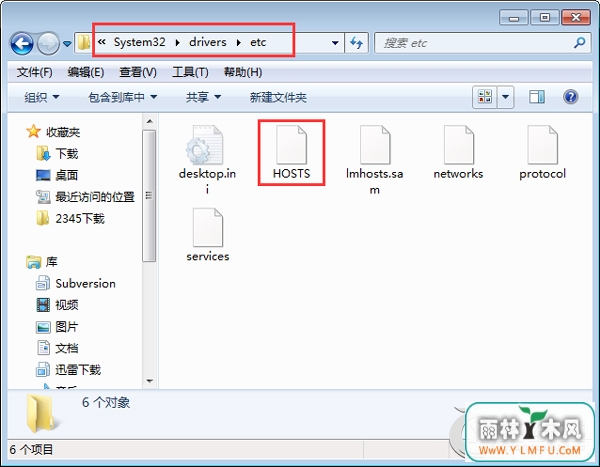Viewport: 600px width, 467px height.
Task: Expand the arrow after System32
Action: click(x=178, y=42)
